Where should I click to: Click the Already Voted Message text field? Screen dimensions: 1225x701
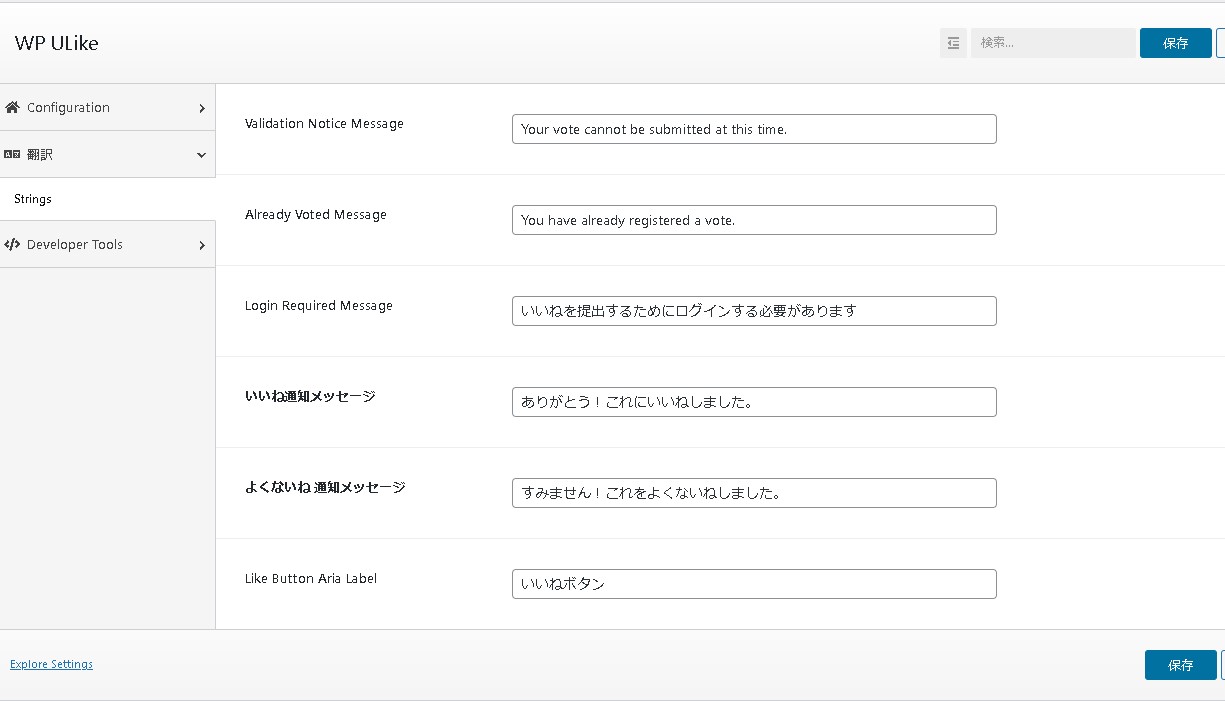(754, 220)
